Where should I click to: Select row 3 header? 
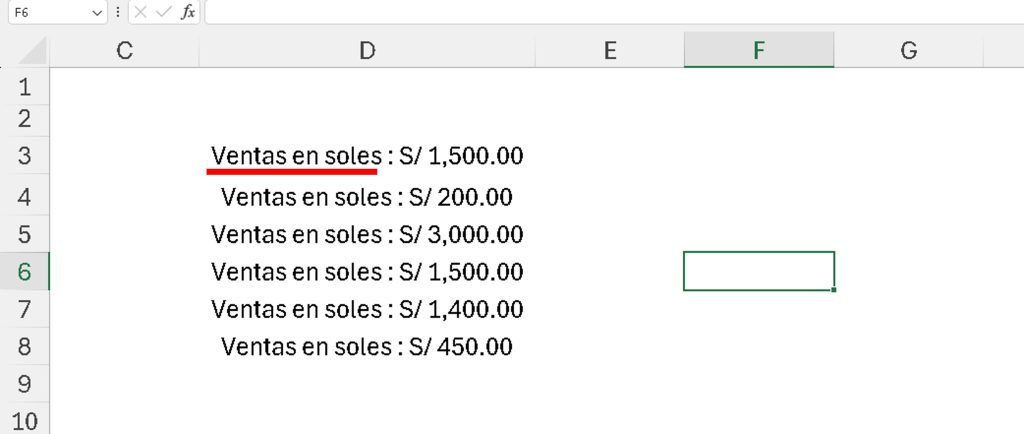pos(25,157)
